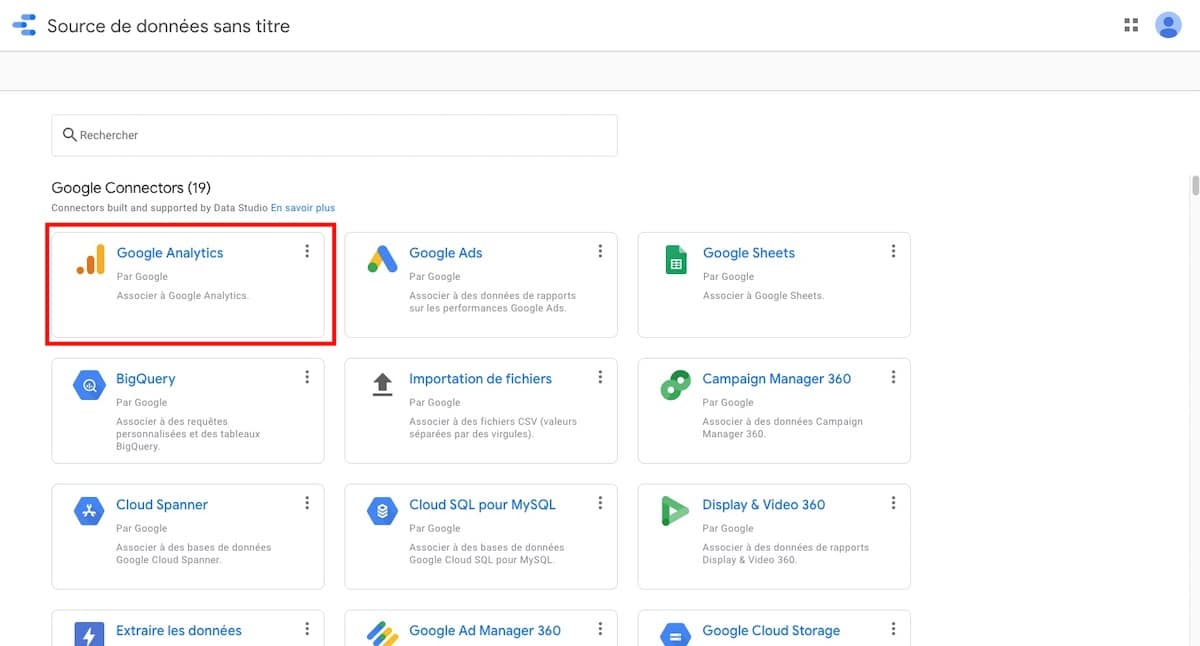This screenshot has height=646, width=1200.
Task: Select the Google Analytics connector icon
Action: tap(90, 259)
